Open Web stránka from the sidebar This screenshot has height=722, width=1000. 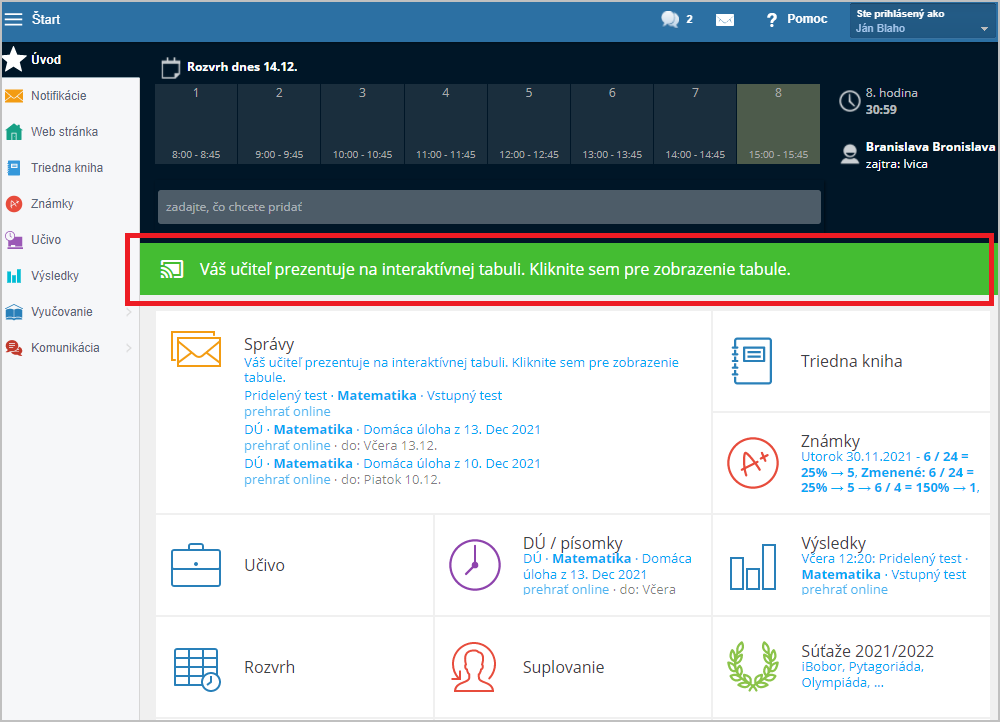(64, 132)
